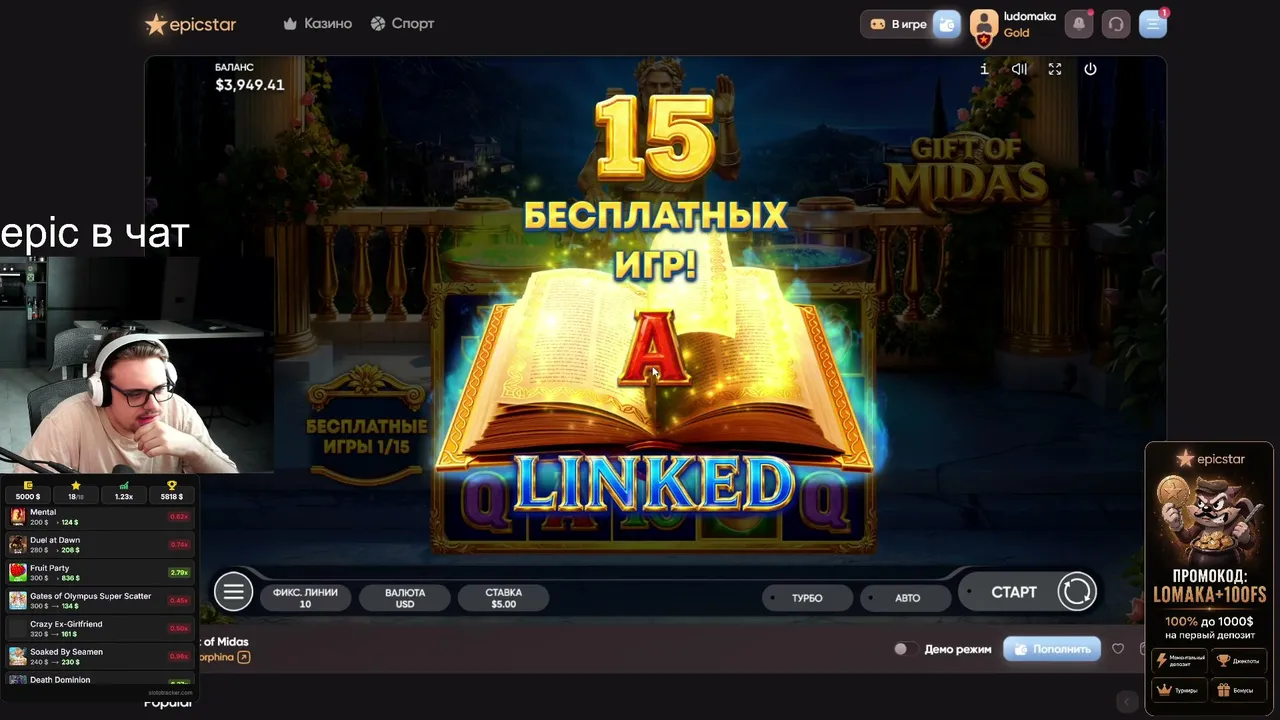Click the LINKED banner text
The image size is (1280, 720).
654,485
